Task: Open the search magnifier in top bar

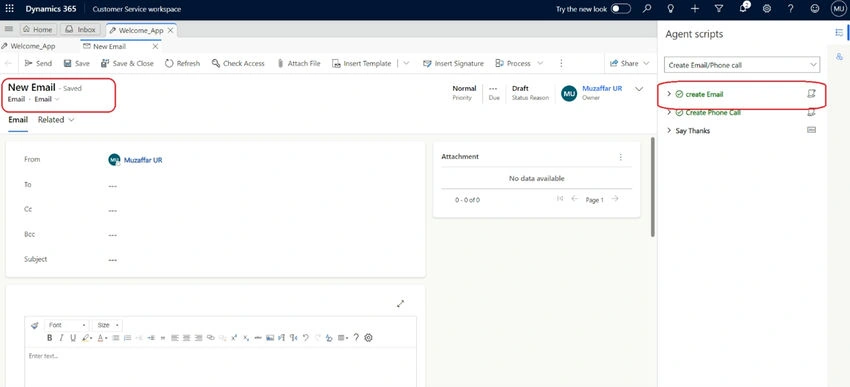Action: click(647, 9)
